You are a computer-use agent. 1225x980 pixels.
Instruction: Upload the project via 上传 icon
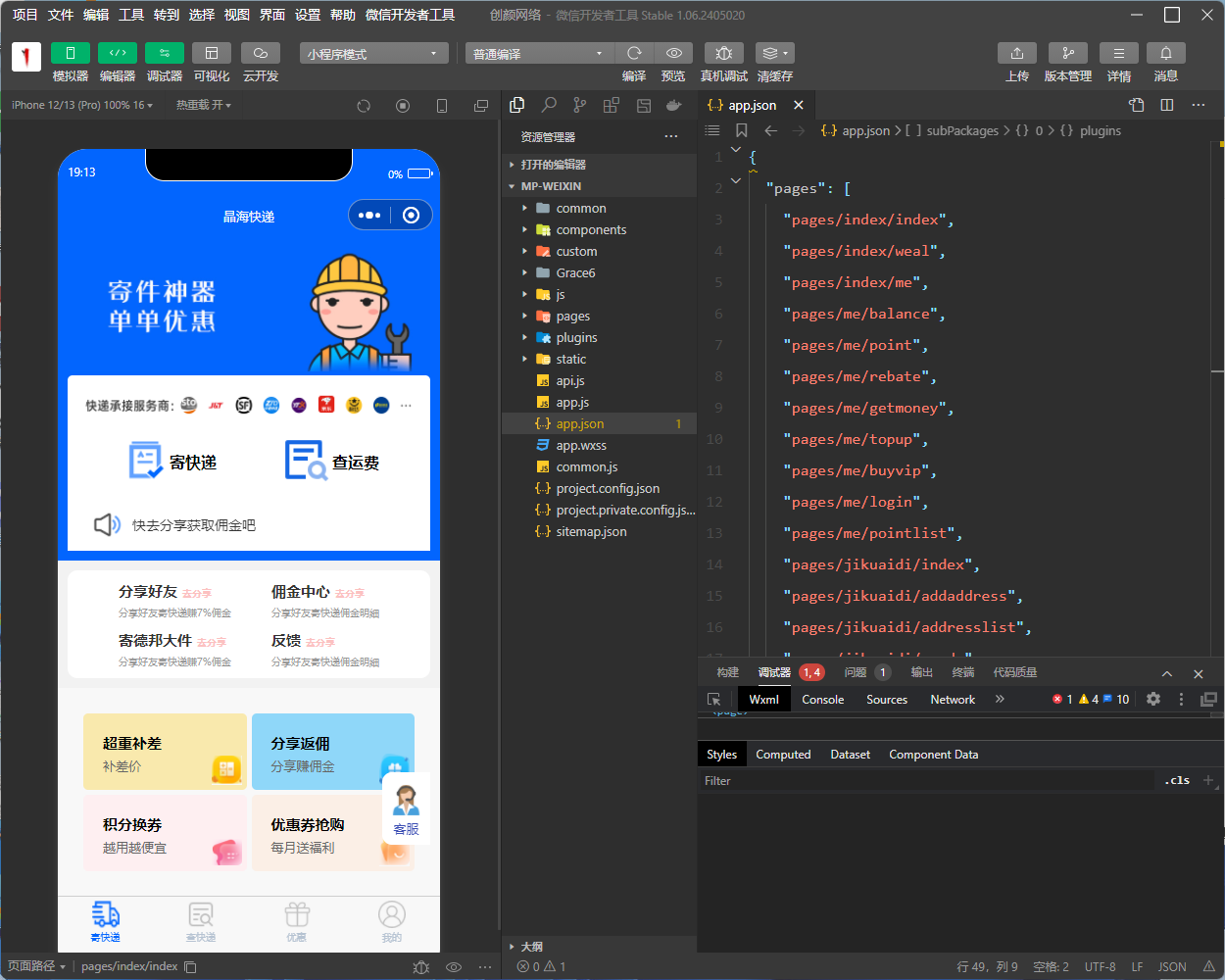(1016, 53)
